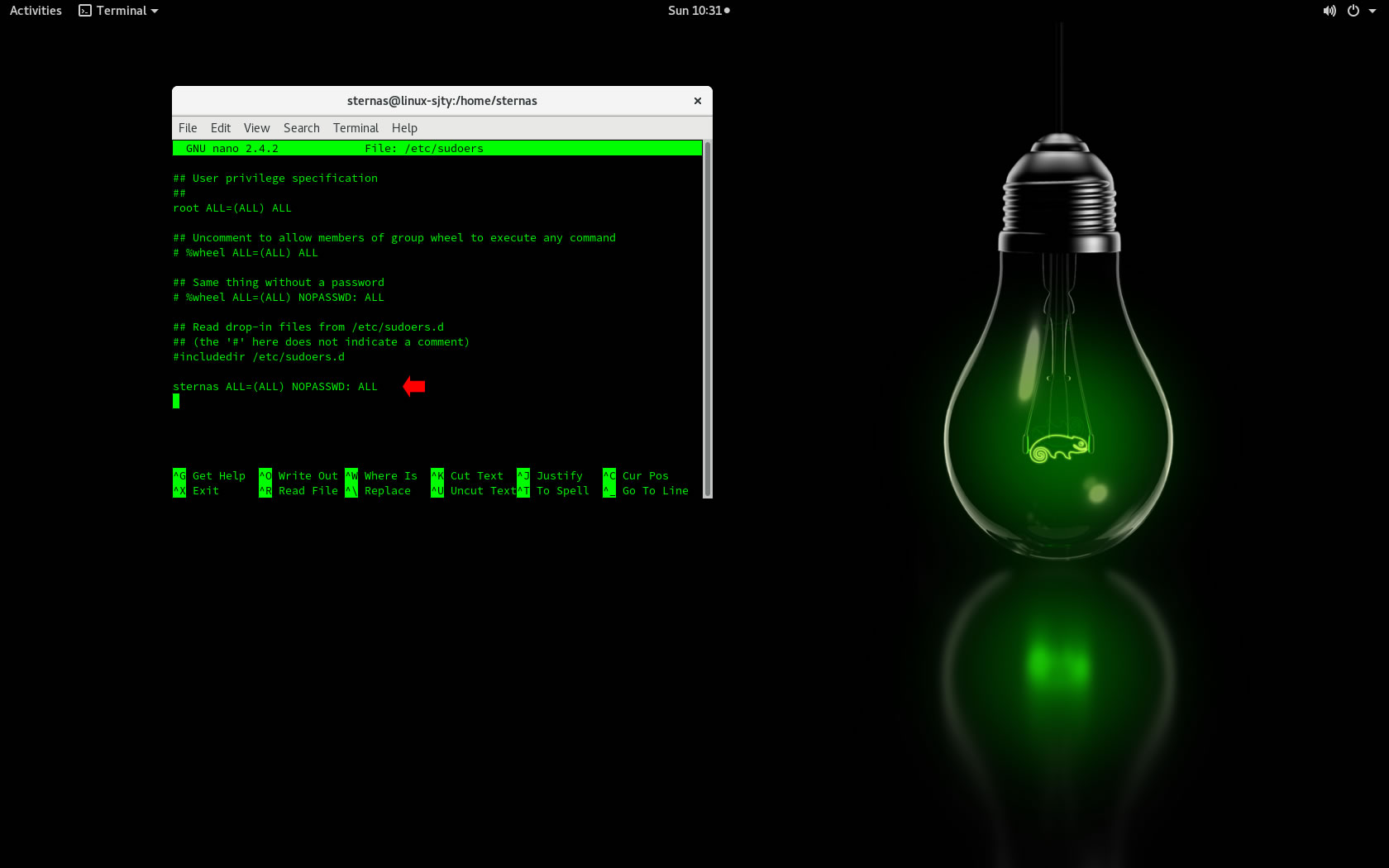Open the Edit menu
The height and width of the screenshot is (868, 1389).
[x=221, y=128]
